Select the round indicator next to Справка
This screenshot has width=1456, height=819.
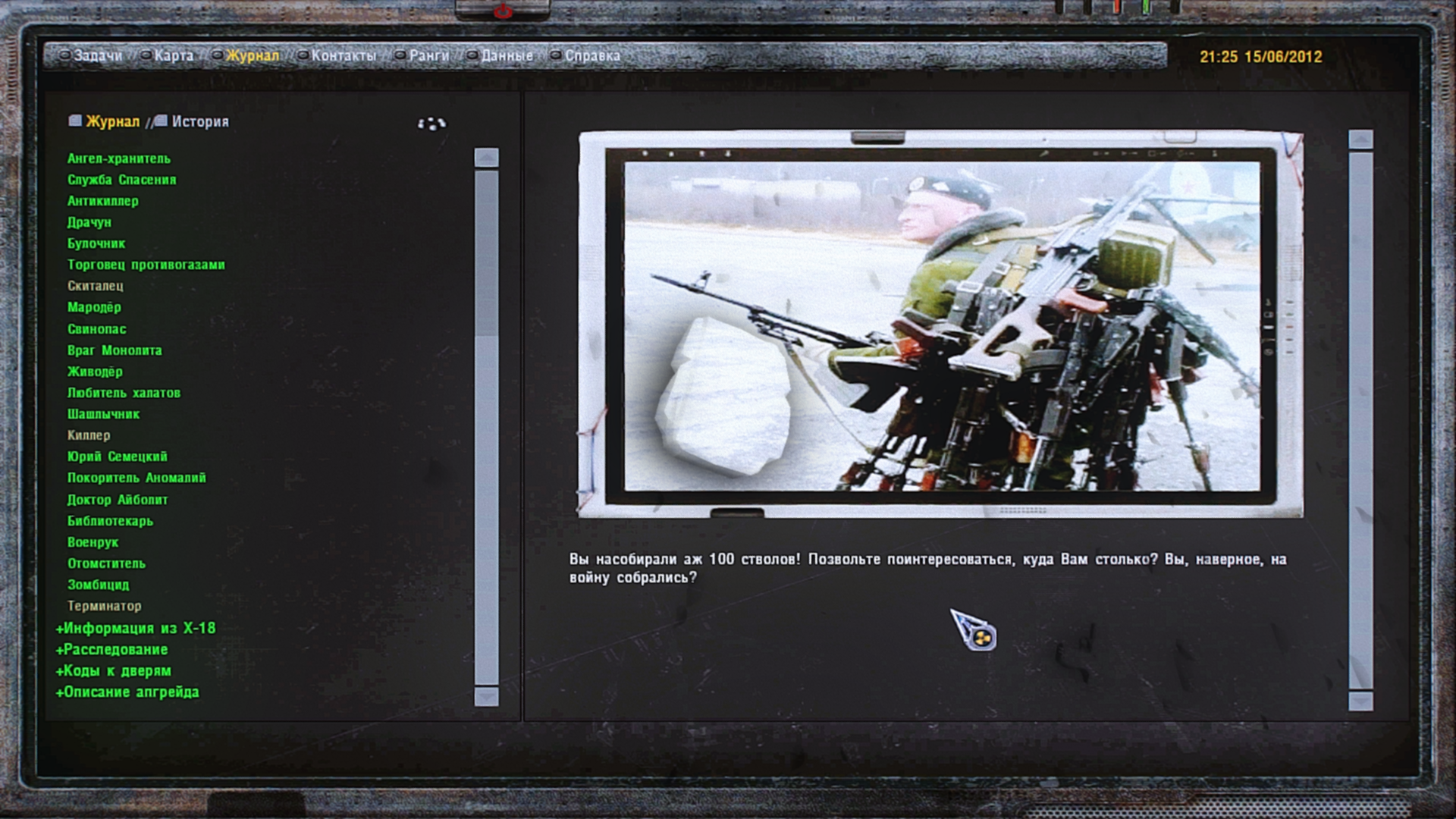[556, 55]
